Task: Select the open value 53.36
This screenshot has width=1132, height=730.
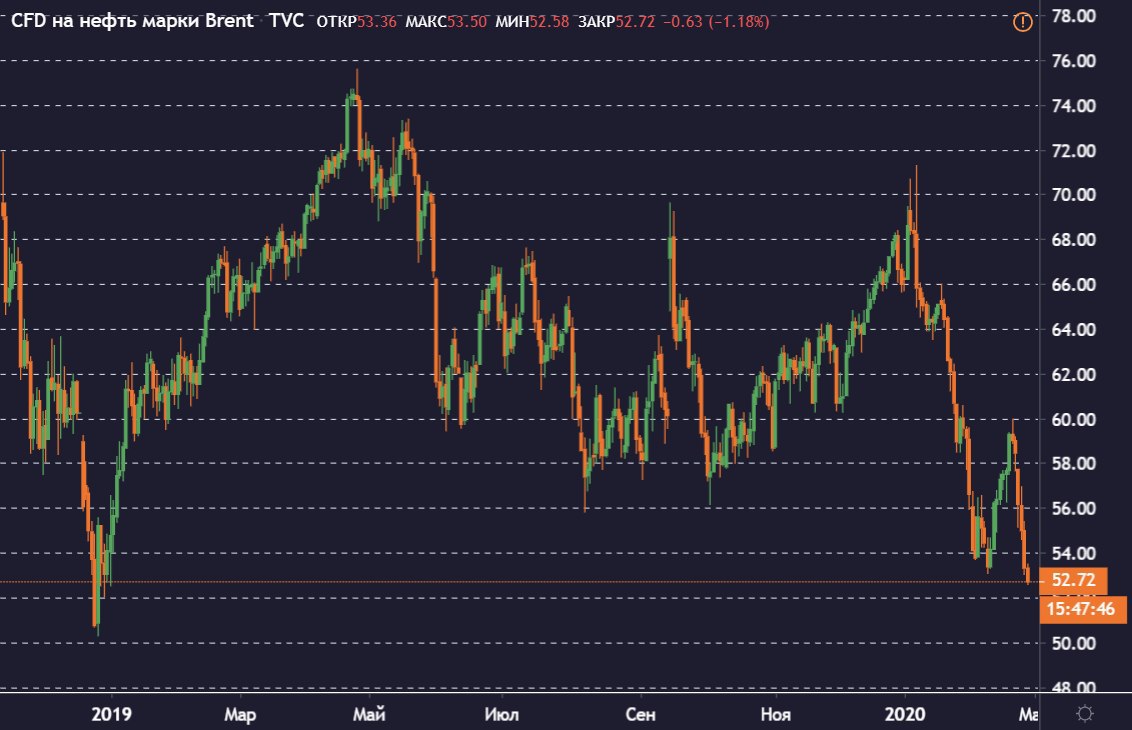Action: pyautogui.click(x=377, y=22)
